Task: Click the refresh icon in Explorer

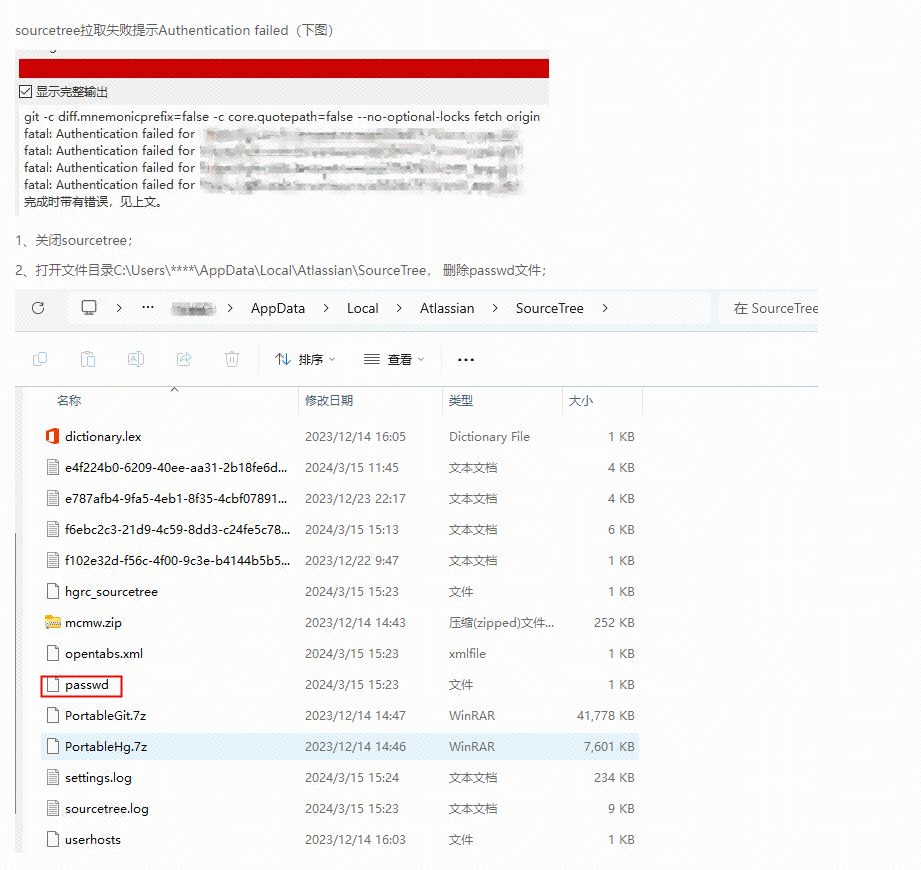Action: (38, 308)
